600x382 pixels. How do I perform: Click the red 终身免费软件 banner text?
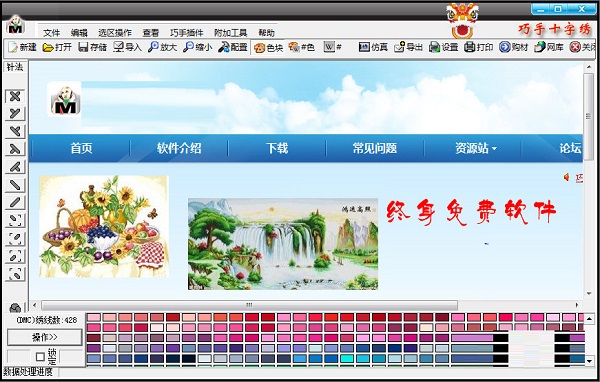(471, 211)
